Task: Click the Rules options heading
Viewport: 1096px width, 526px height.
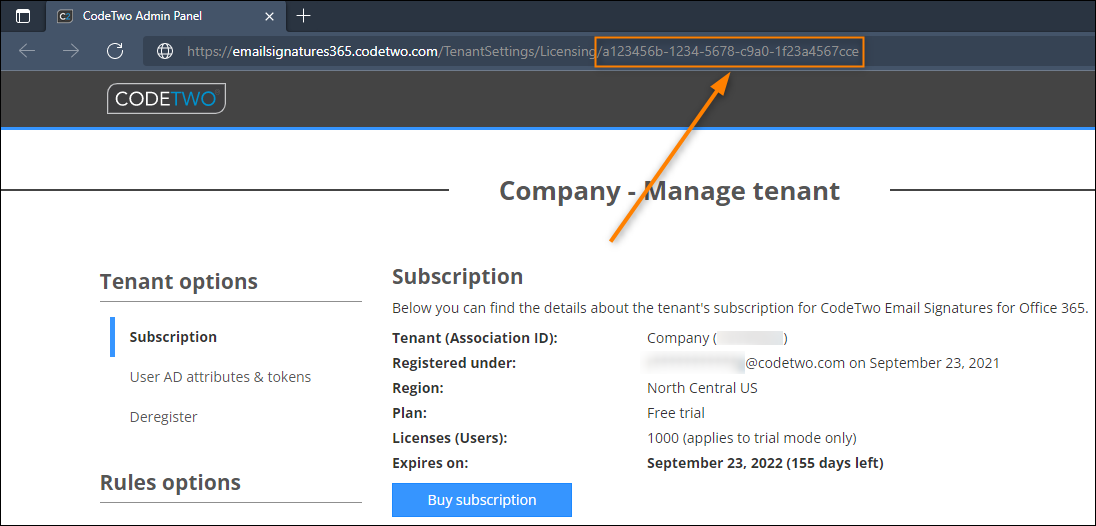Action: coord(171,483)
